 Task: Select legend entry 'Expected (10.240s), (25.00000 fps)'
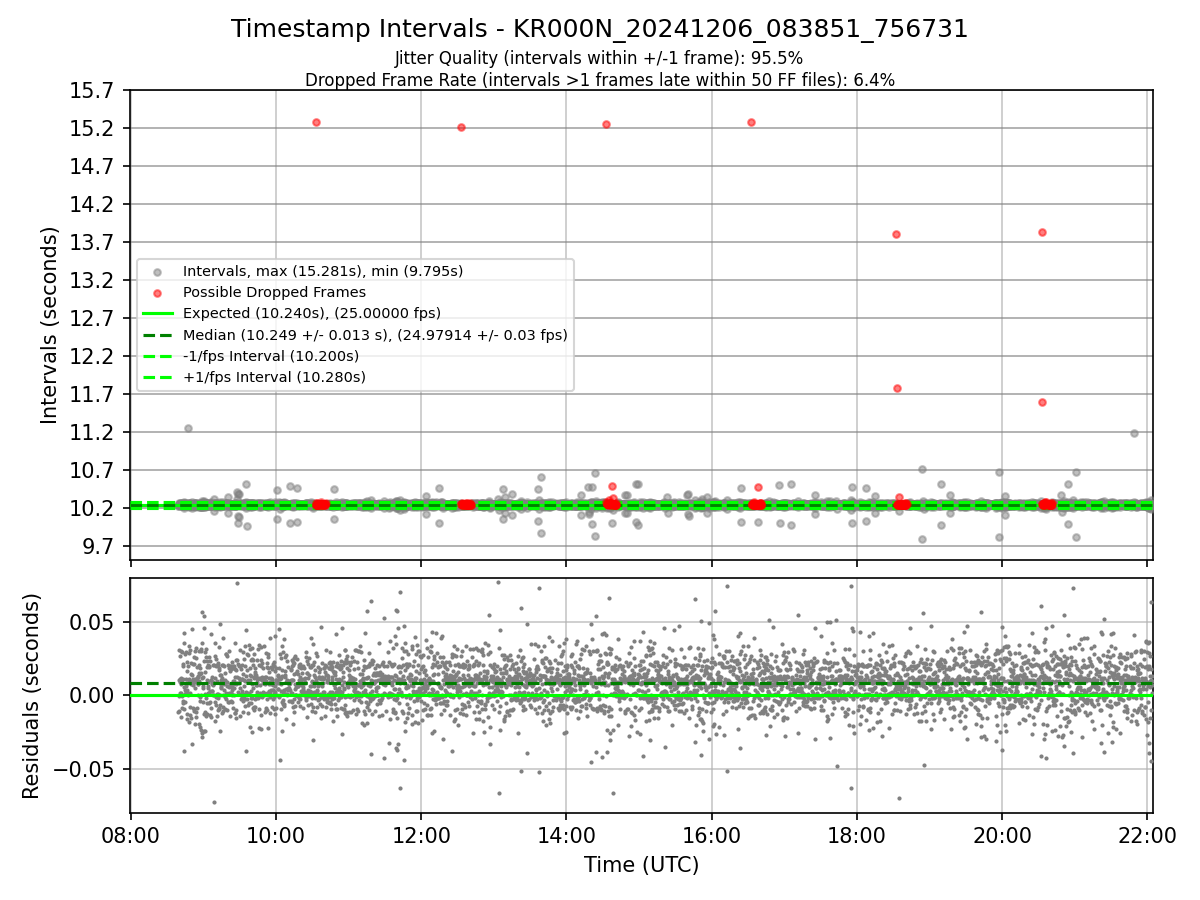point(312,313)
